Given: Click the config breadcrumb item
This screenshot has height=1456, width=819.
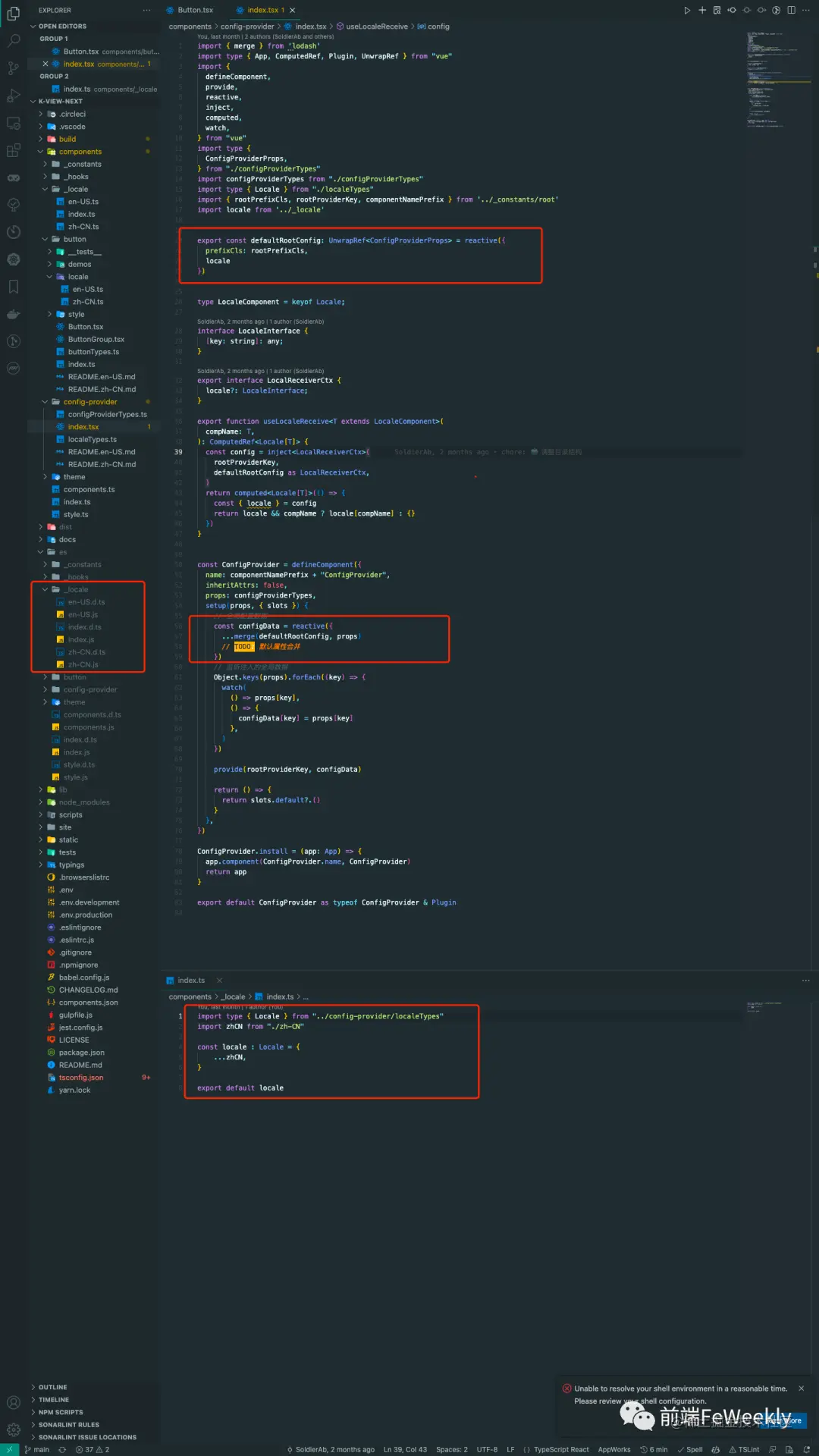Looking at the screenshot, I should pyautogui.click(x=433, y=27).
